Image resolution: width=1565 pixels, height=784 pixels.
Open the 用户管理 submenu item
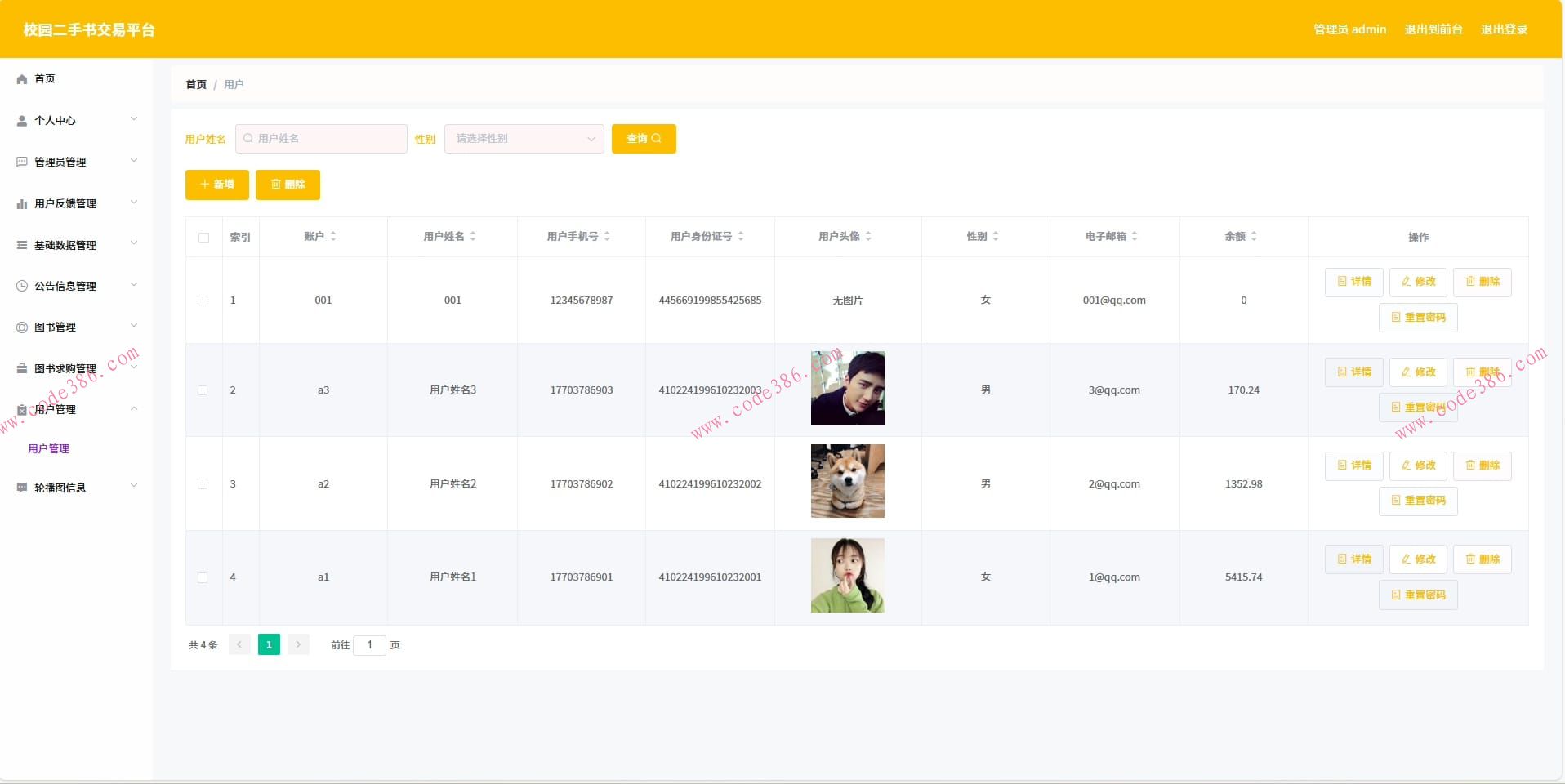49,449
